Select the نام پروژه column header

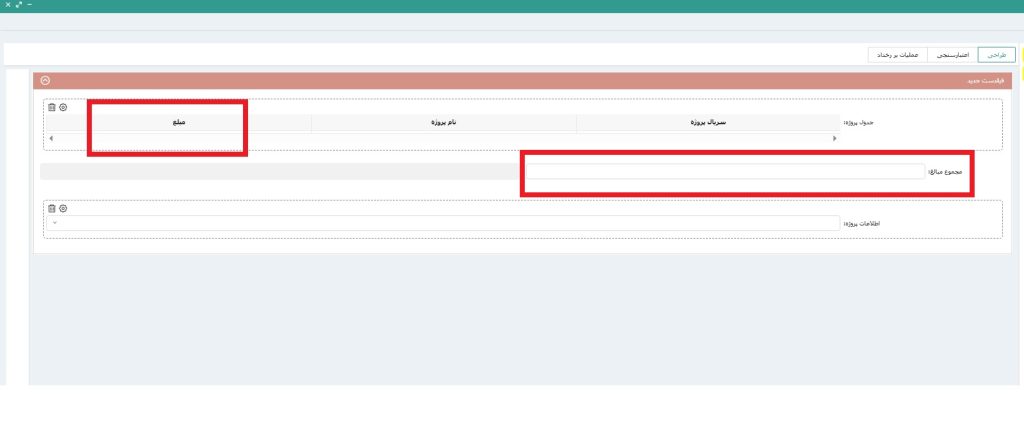tap(444, 123)
